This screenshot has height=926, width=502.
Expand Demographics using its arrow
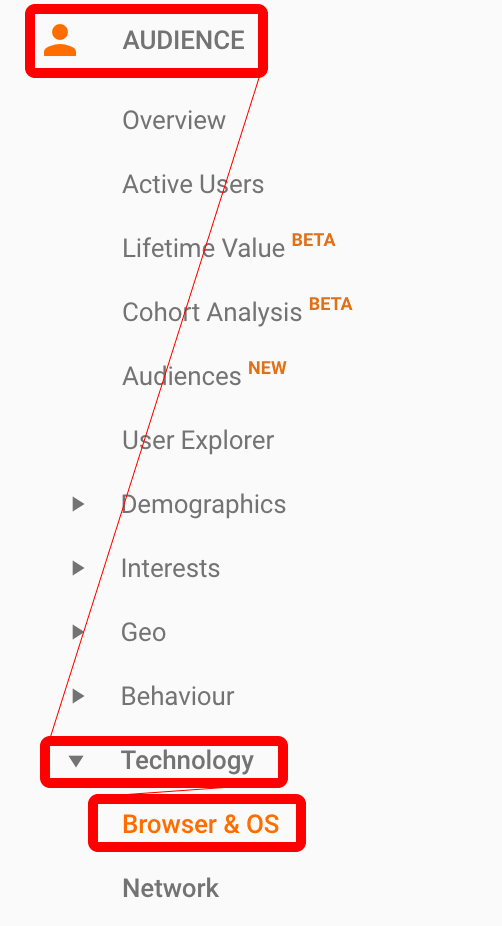click(78, 504)
